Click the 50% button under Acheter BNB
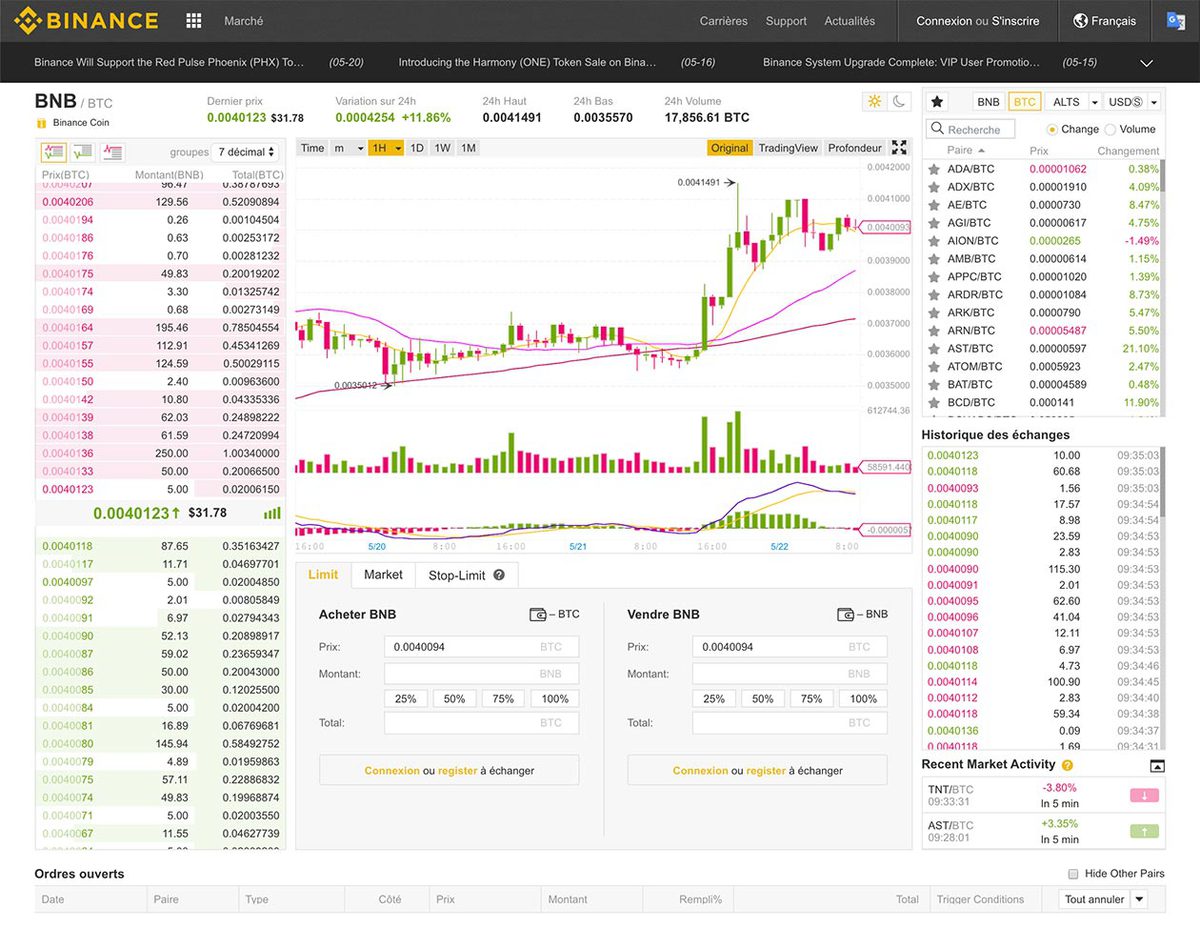The height and width of the screenshot is (928, 1200). pyautogui.click(x=454, y=699)
